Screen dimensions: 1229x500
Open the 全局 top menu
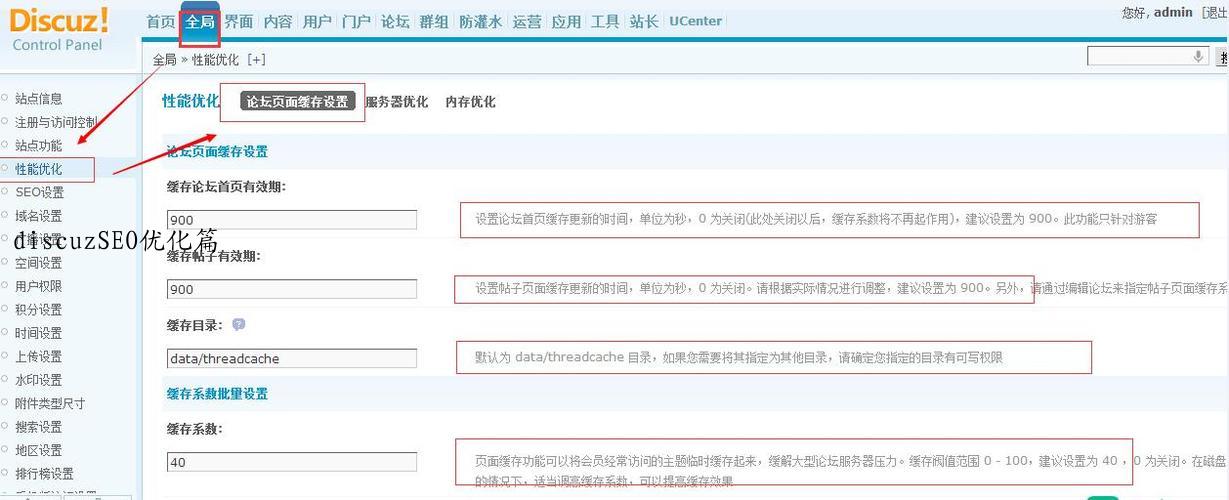click(200, 21)
